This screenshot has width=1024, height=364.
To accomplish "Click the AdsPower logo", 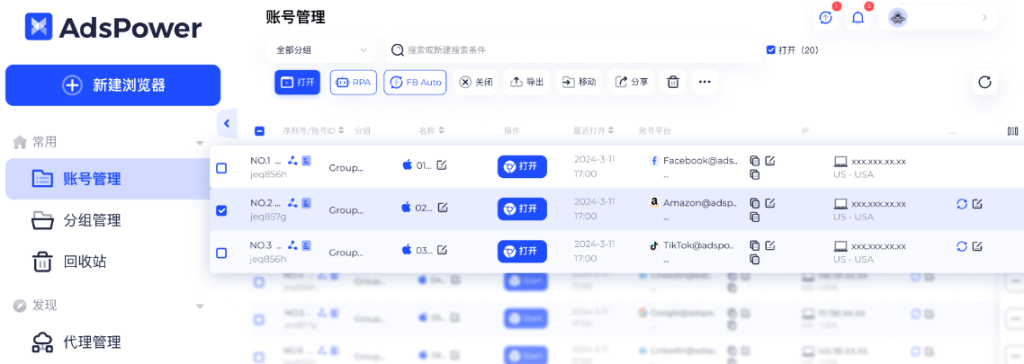I will coord(113,27).
